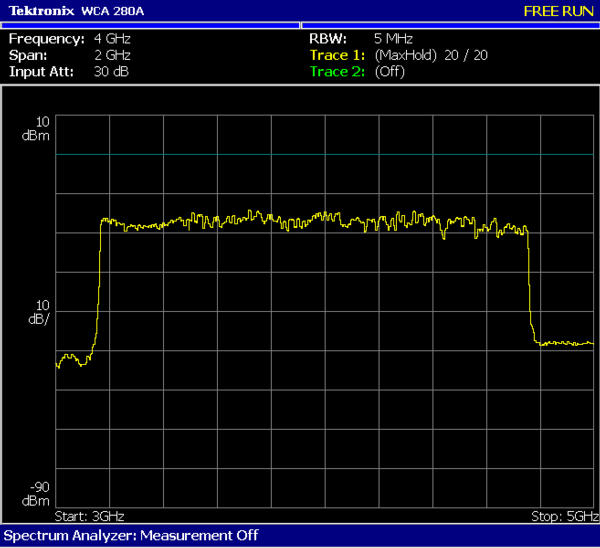The height and width of the screenshot is (548, 600).
Task: Click the 10 dB/ vertical scale label
Action: coord(37,311)
